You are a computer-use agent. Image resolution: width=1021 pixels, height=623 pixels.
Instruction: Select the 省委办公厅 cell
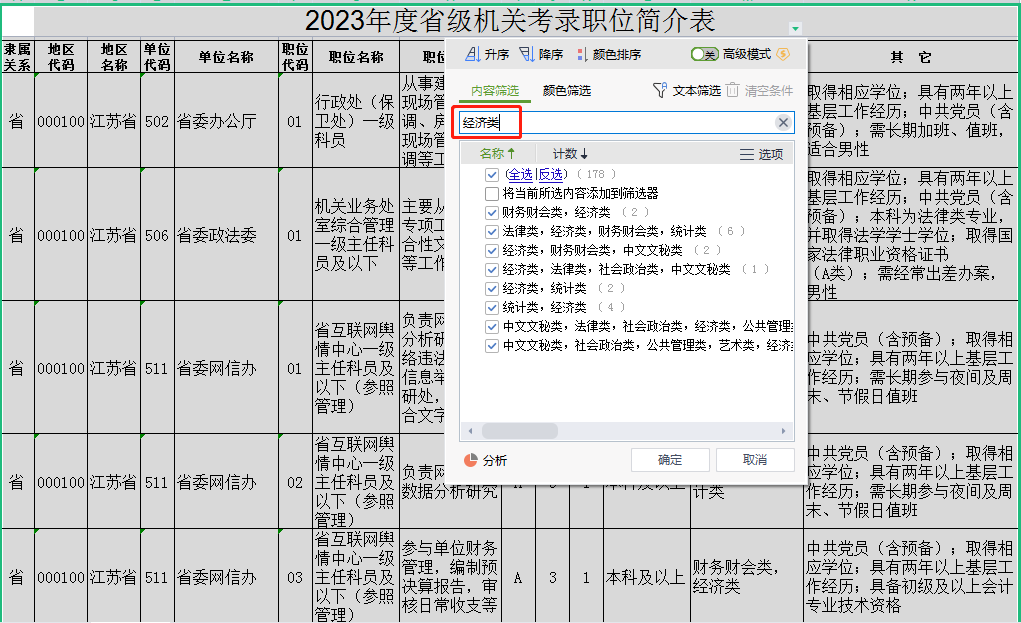[x=226, y=121]
